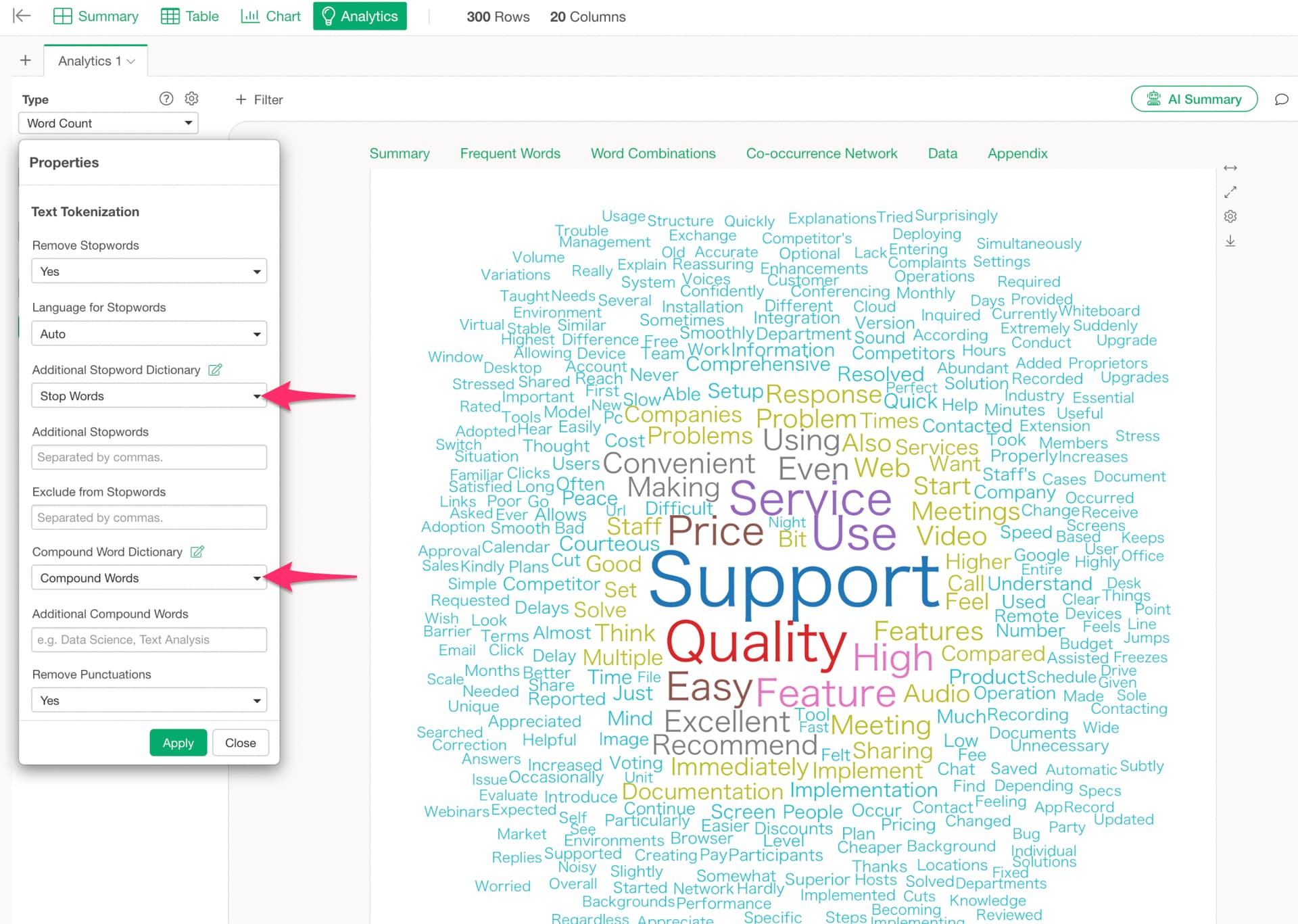Open the comments speech bubble icon
This screenshot has width=1298, height=924.
click(x=1281, y=99)
